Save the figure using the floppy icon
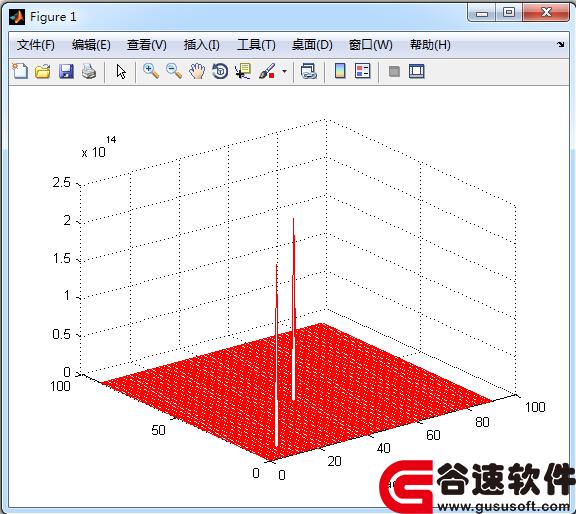 point(66,71)
